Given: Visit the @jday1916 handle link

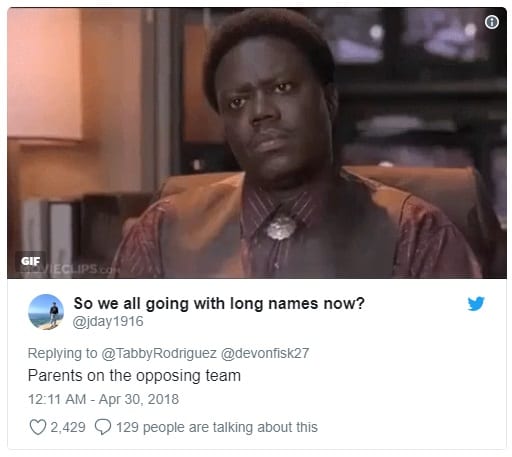Looking at the screenshot, I should coord(108,321).
